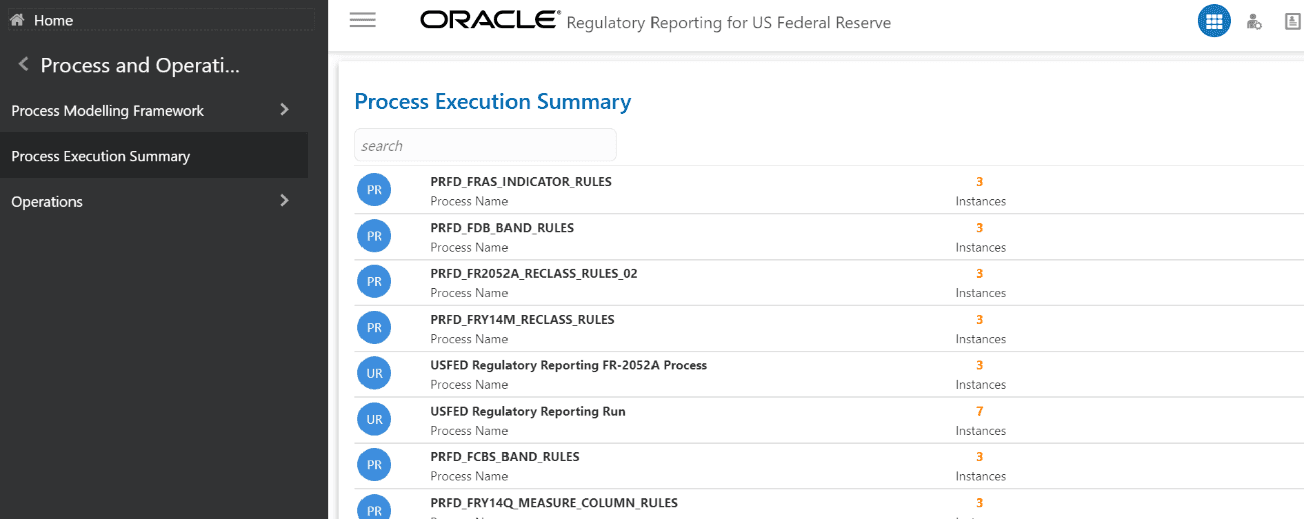Click instance count for PRFD_FRAS_INDICATOR_RULES

point(980,182)
